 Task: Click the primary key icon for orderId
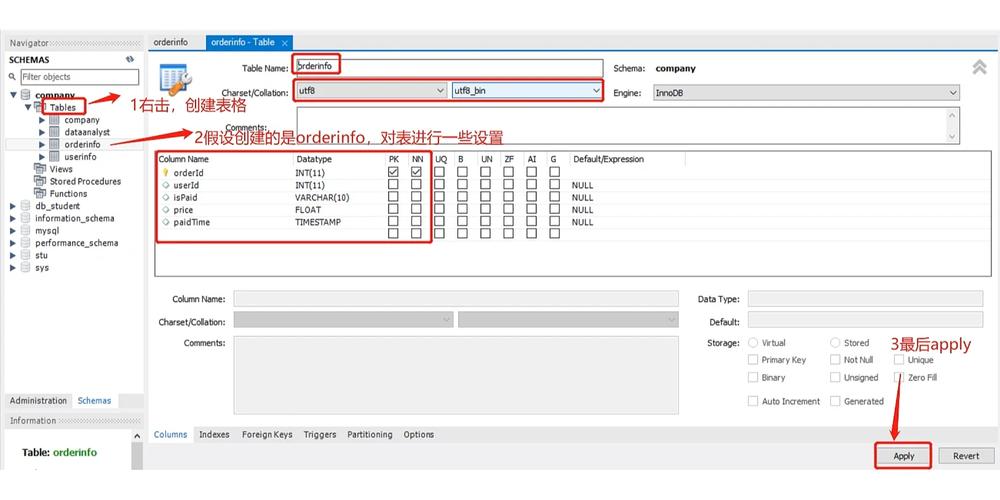[165, 172]
